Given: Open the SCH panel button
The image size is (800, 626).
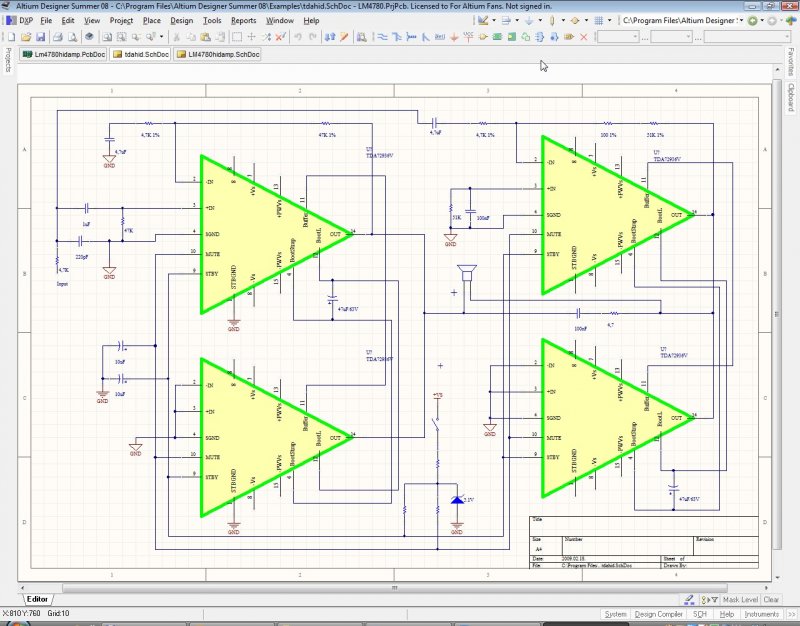Looking at the screenshot, I should (699, 614).
